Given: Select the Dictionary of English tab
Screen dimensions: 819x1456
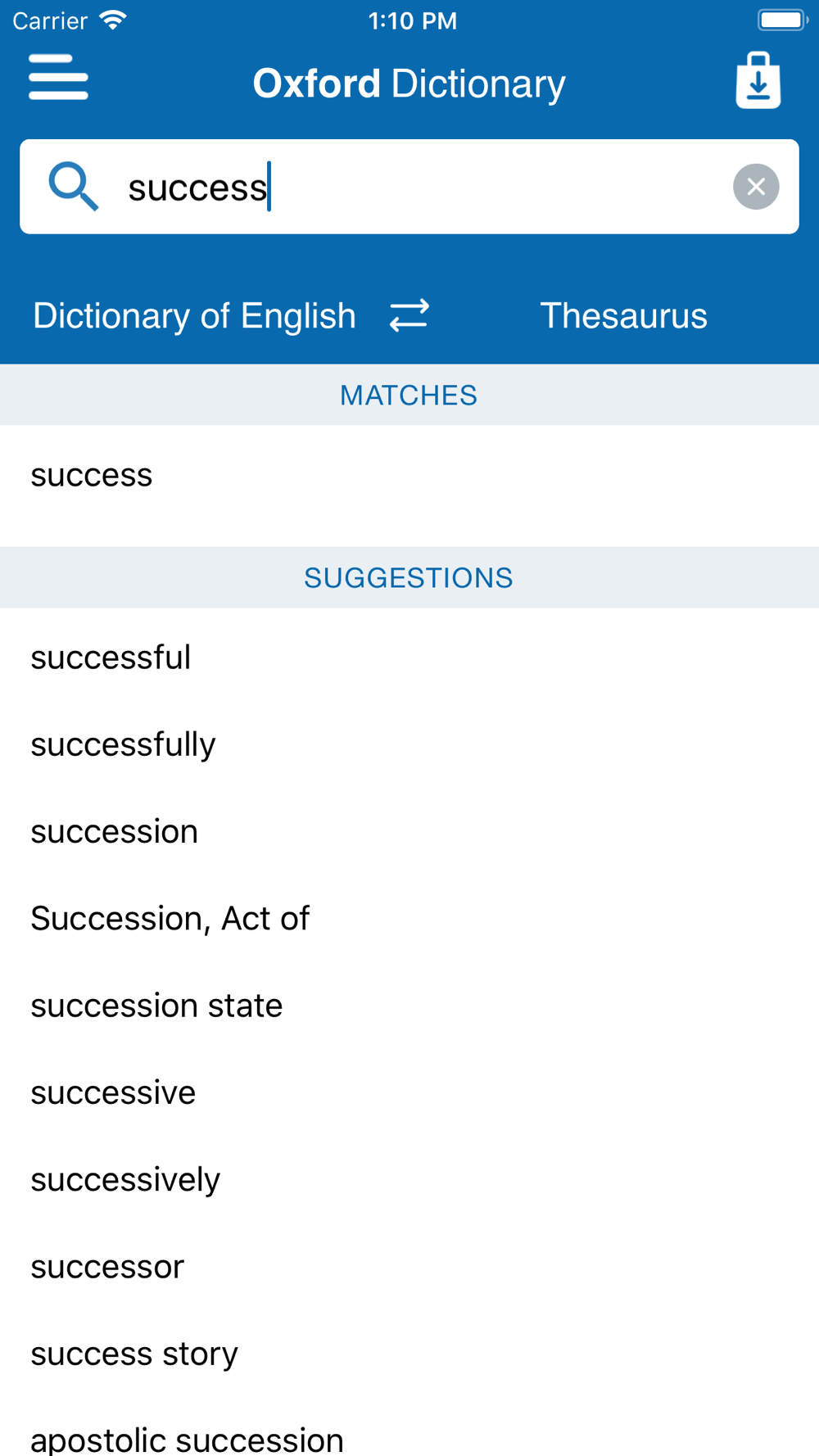Looking at the screenshot, I should click(x=194, y=316).
